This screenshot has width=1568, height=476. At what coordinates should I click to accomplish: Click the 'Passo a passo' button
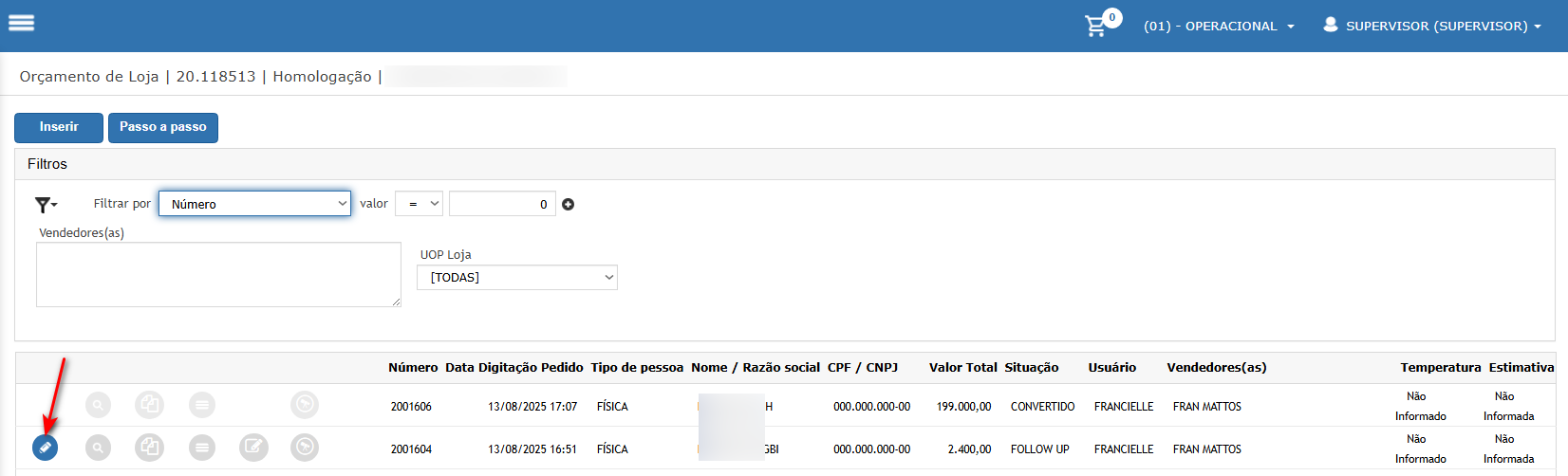[163, 127]
